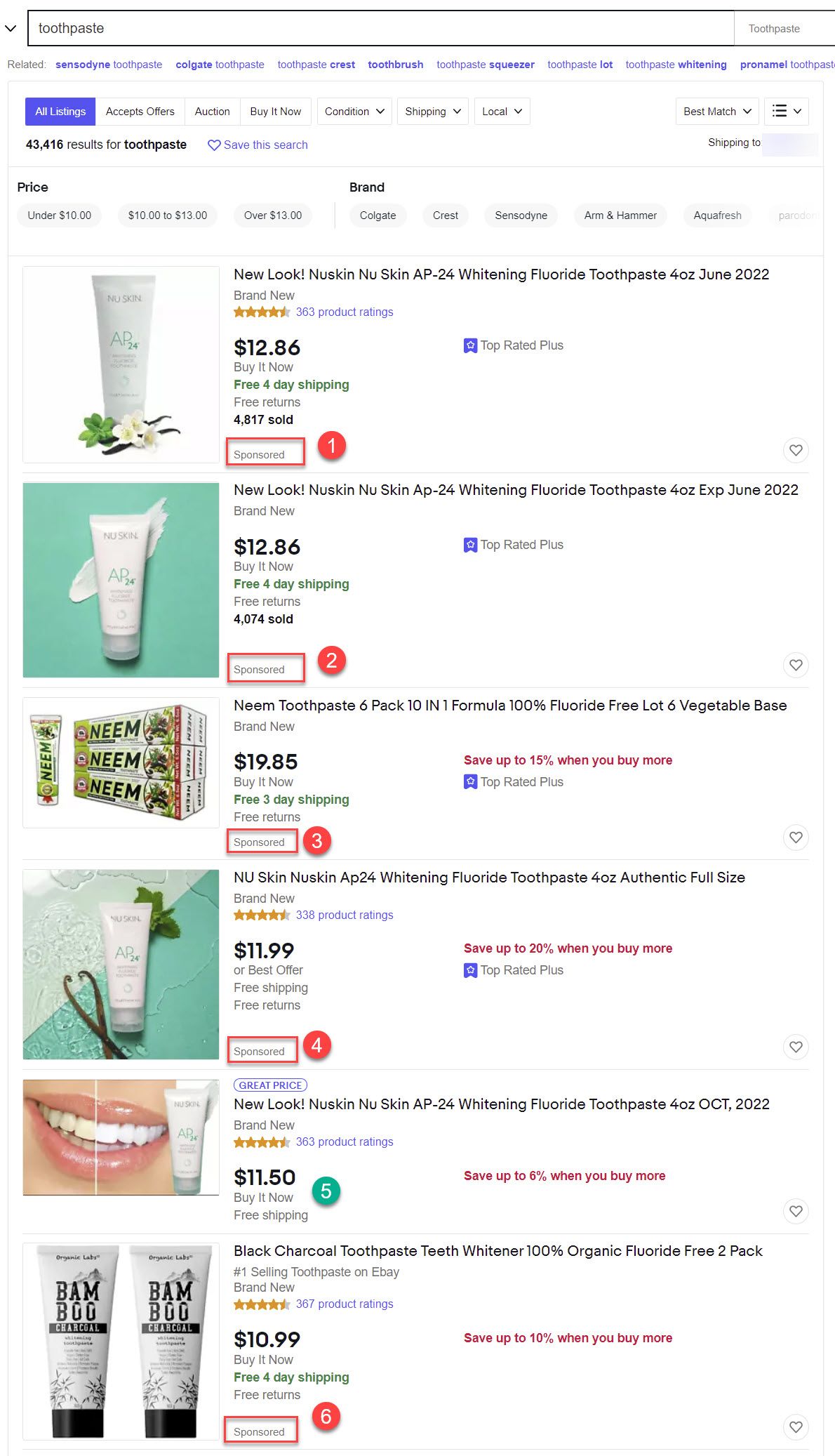Open the list view layout selector
The image size is (835, 1456).
pos(787,111)
